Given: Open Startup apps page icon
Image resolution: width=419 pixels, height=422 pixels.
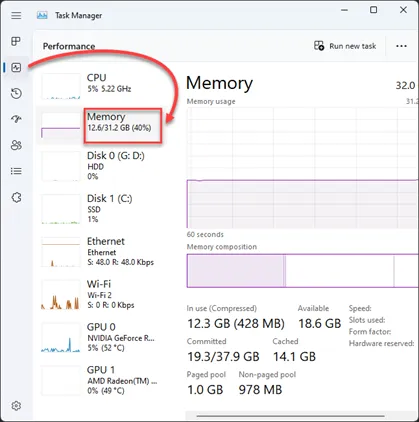Looking at the screenshot, I should [16, 119].
